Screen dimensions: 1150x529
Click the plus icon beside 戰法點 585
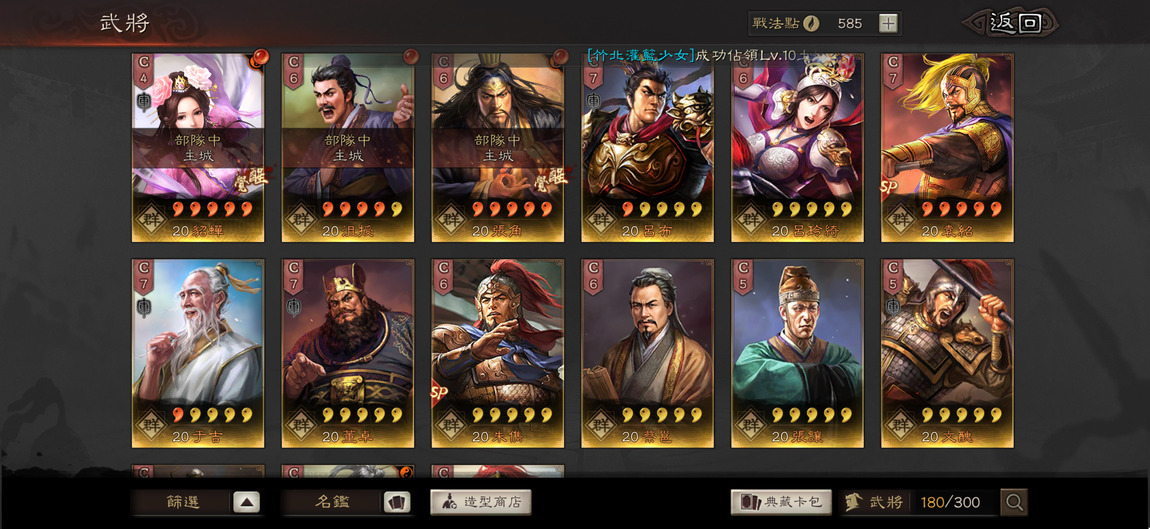tap(888, 23)
